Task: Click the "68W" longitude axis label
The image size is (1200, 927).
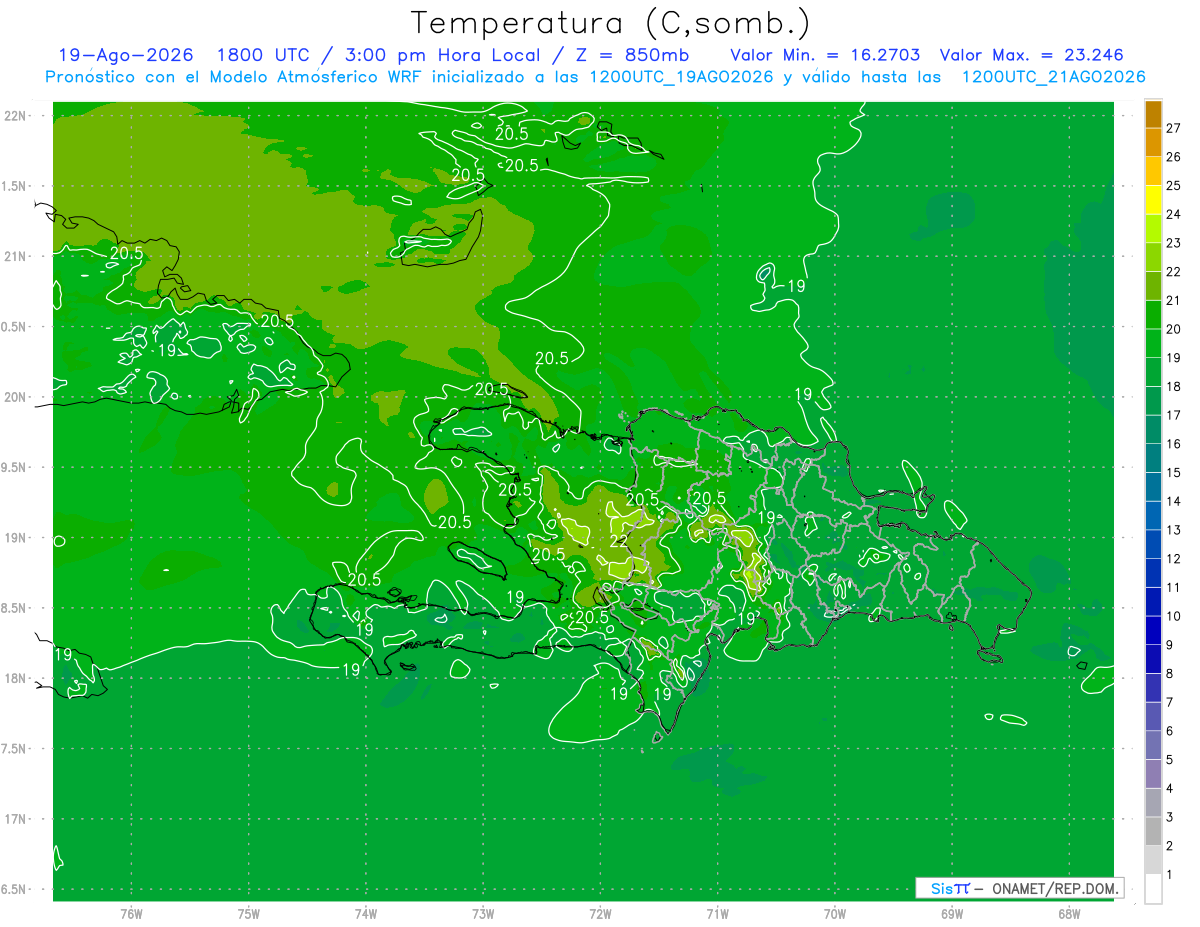Action: coord(1069,913)
